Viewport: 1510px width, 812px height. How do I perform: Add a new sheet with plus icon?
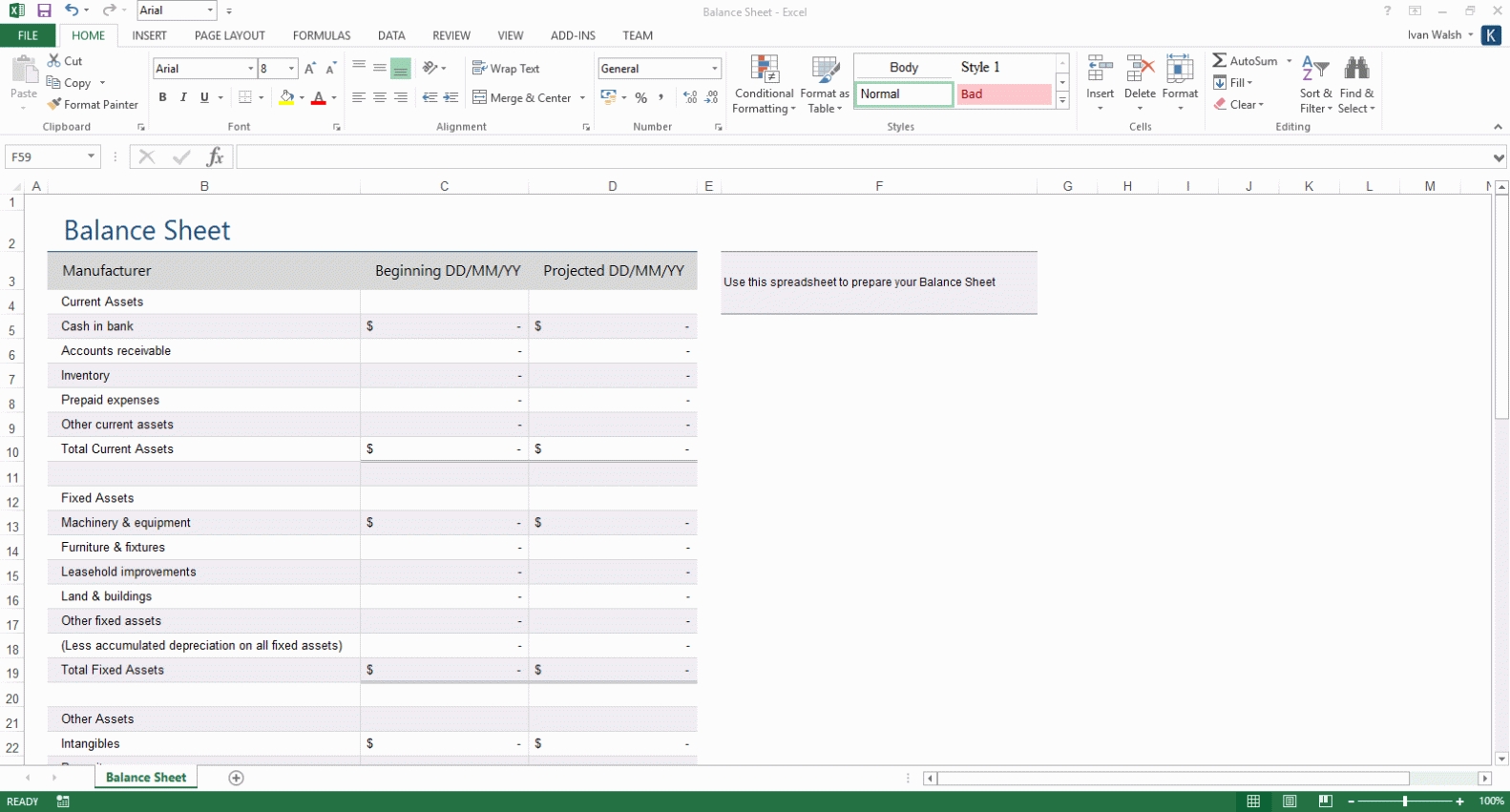(x=236, y=778)
